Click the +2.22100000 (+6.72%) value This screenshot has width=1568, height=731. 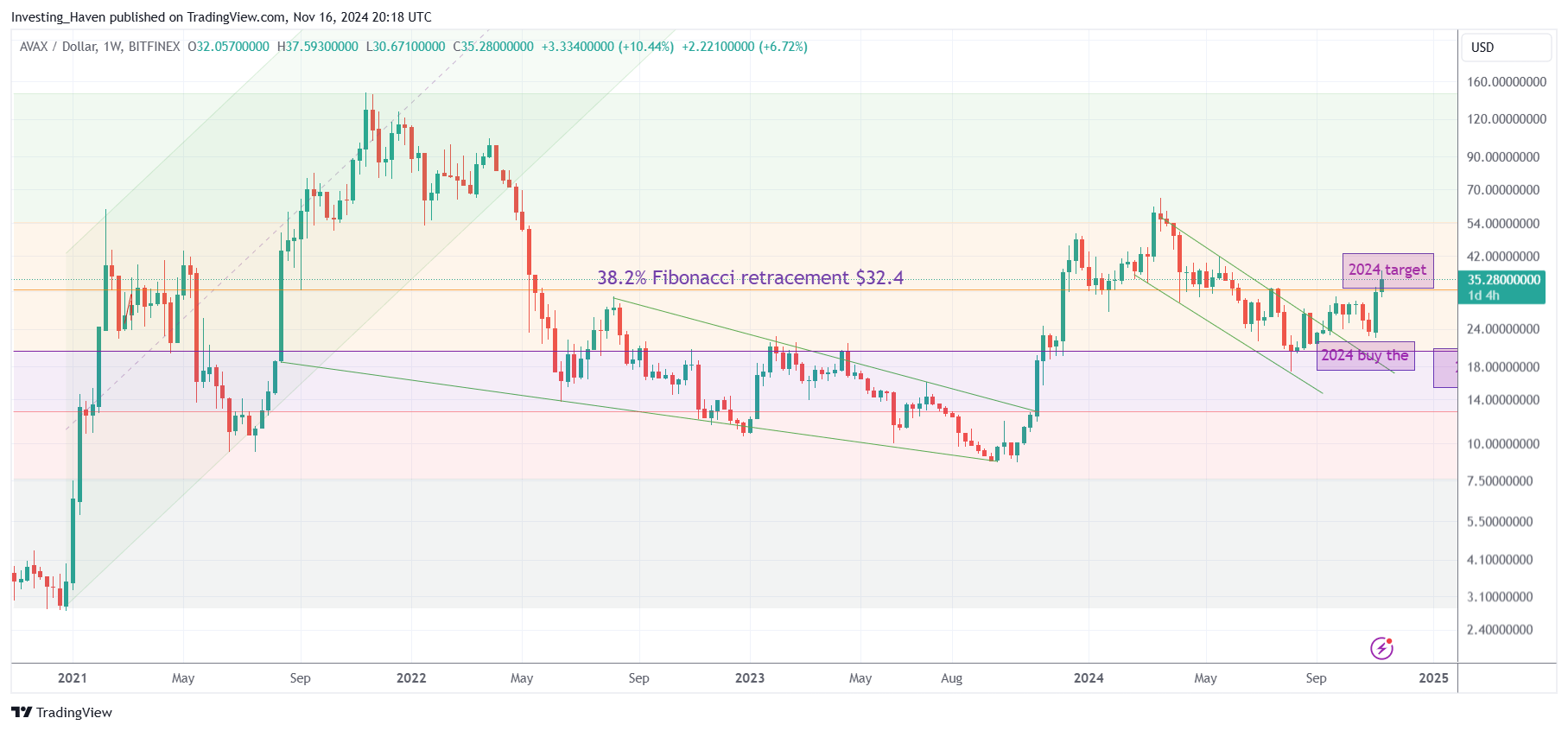(745, 47)
